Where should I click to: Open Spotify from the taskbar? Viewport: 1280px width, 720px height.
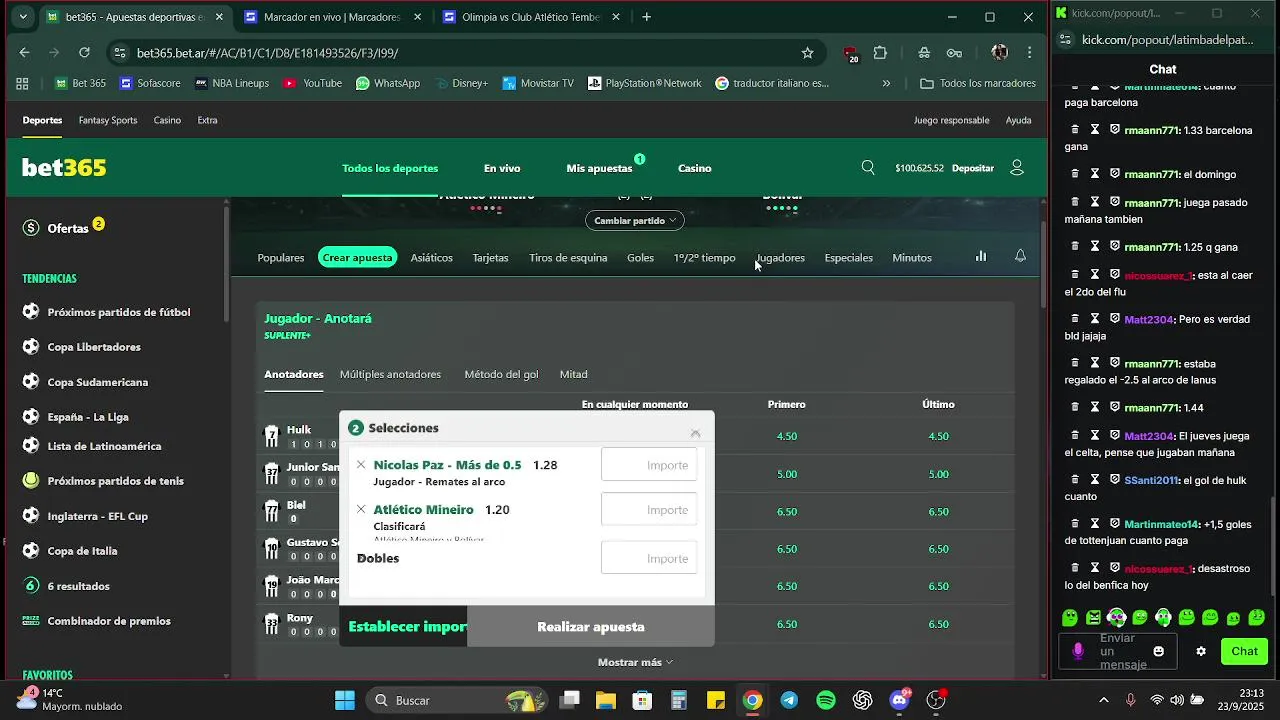click(826, 700)
